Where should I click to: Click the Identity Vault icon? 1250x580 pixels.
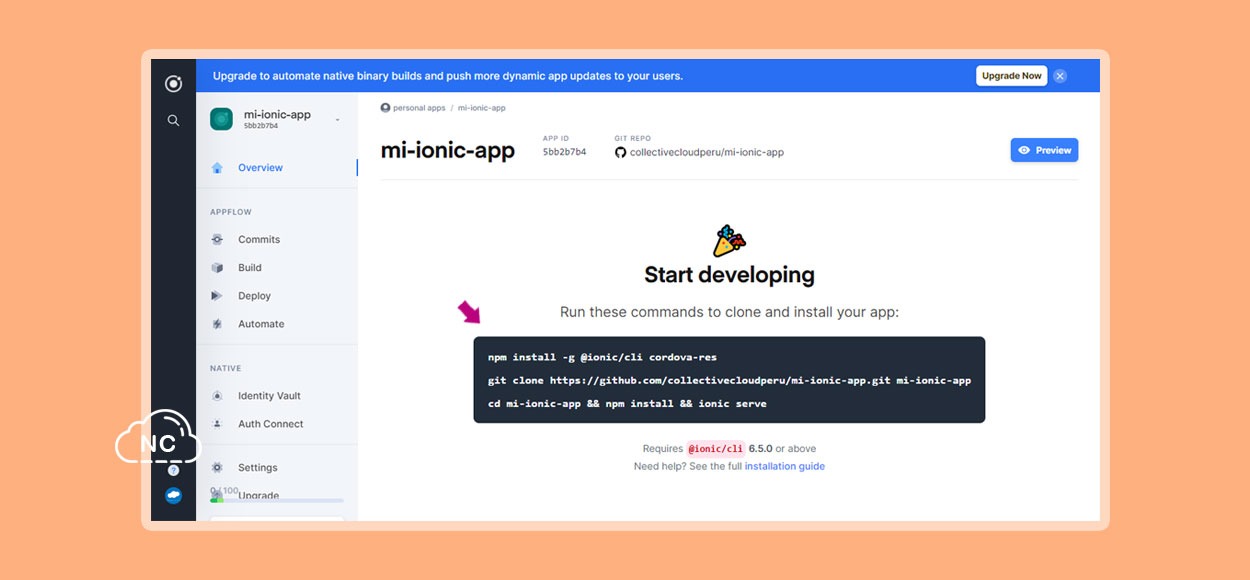217,396
